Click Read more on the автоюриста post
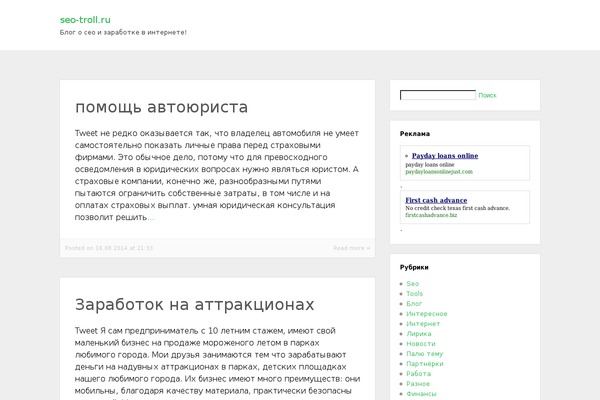Viewport: 600px width, 400px height. point(351,248)
